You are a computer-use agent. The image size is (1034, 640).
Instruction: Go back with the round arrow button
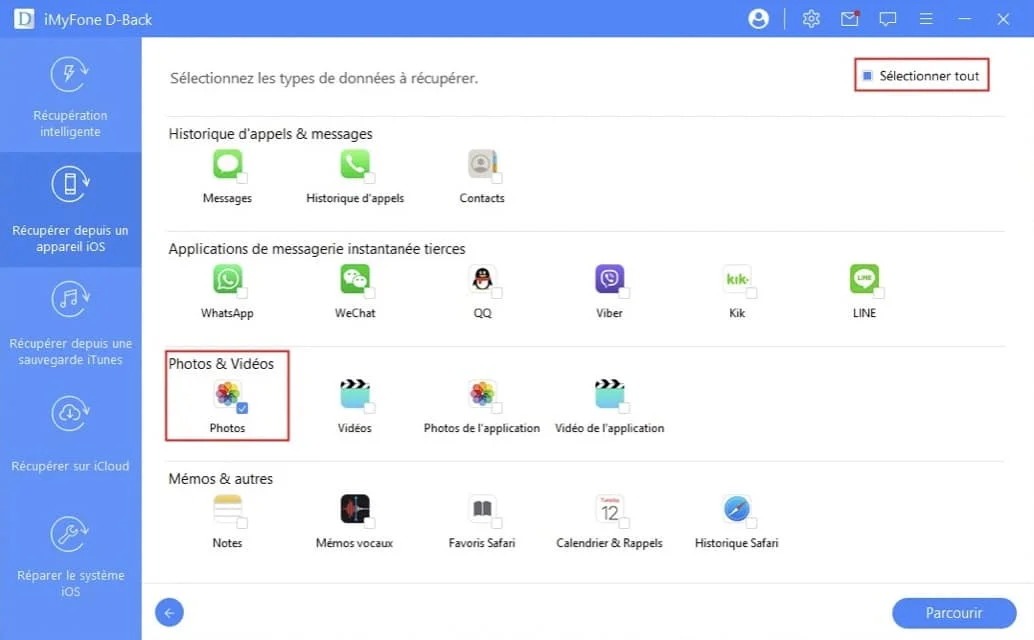tap(169, 613)
